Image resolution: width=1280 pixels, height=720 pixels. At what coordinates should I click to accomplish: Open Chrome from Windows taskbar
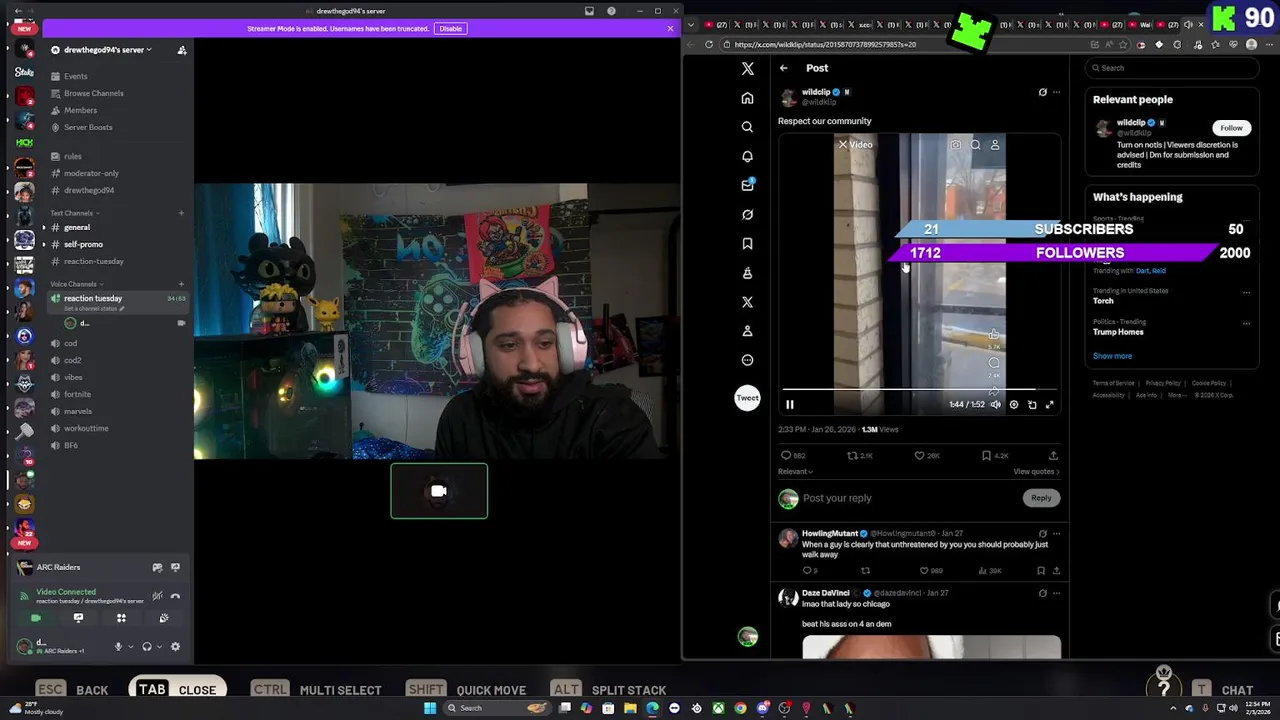740,708
